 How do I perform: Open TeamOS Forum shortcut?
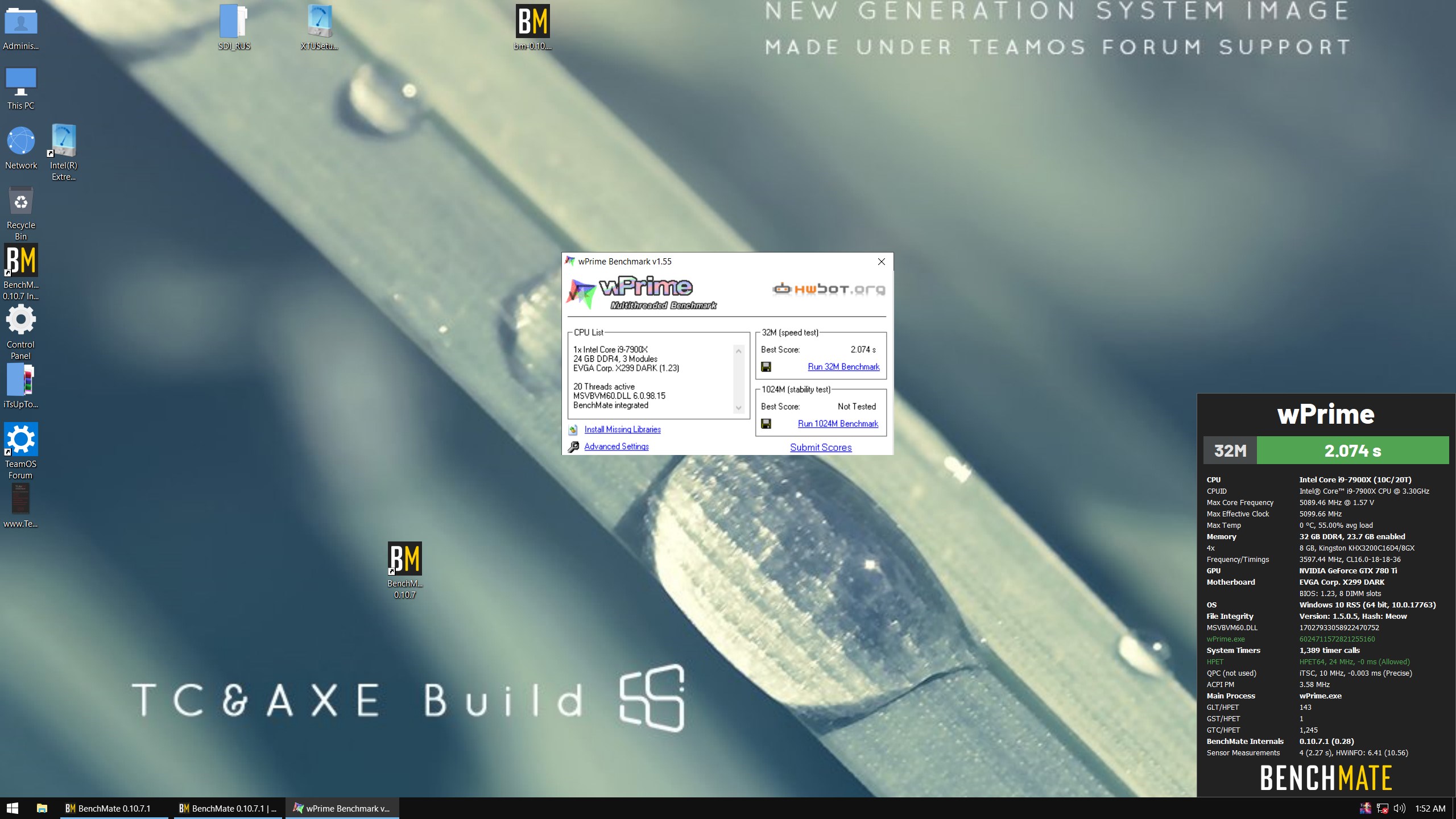point(21,451)
